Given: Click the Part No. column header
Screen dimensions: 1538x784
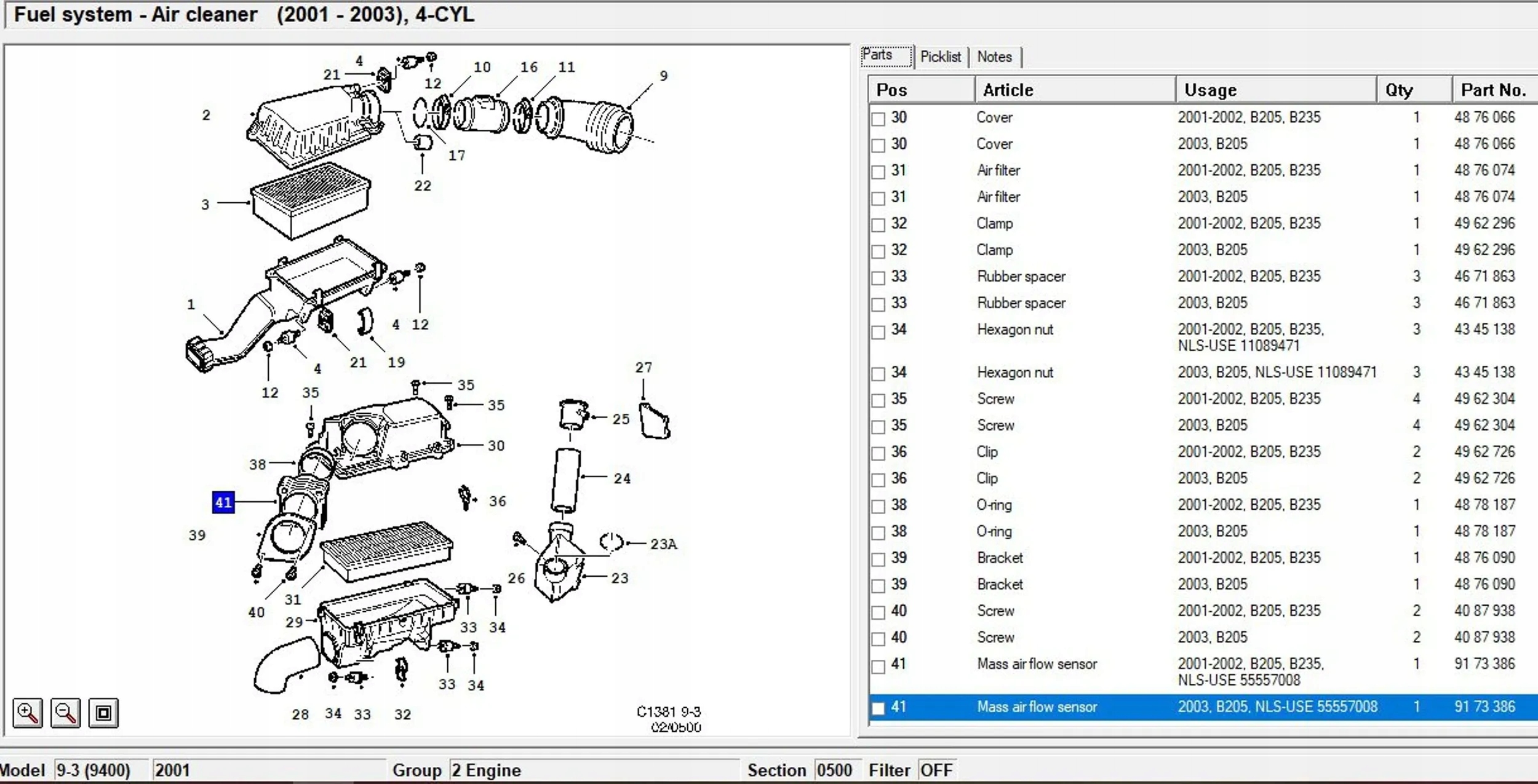Looking at the screenshot, I should coord(1493,90).
